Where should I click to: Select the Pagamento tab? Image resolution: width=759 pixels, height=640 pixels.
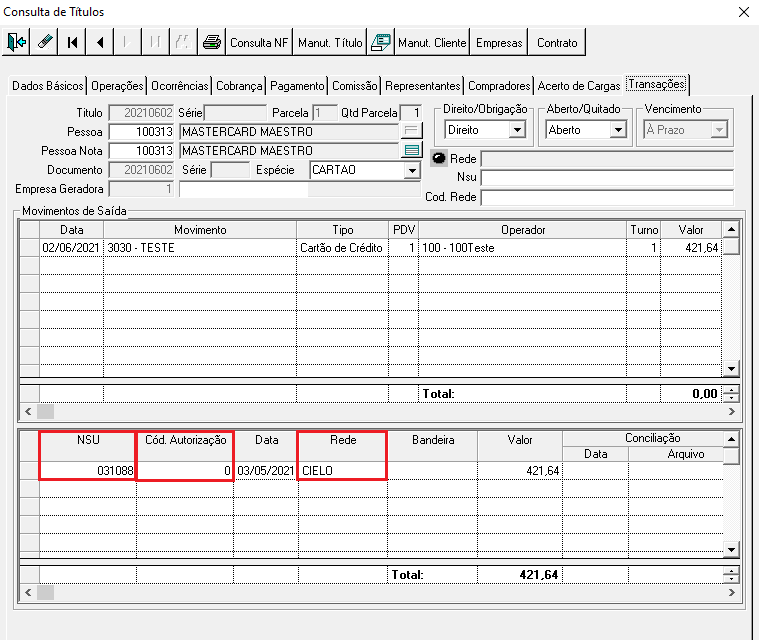coord(297,86)
